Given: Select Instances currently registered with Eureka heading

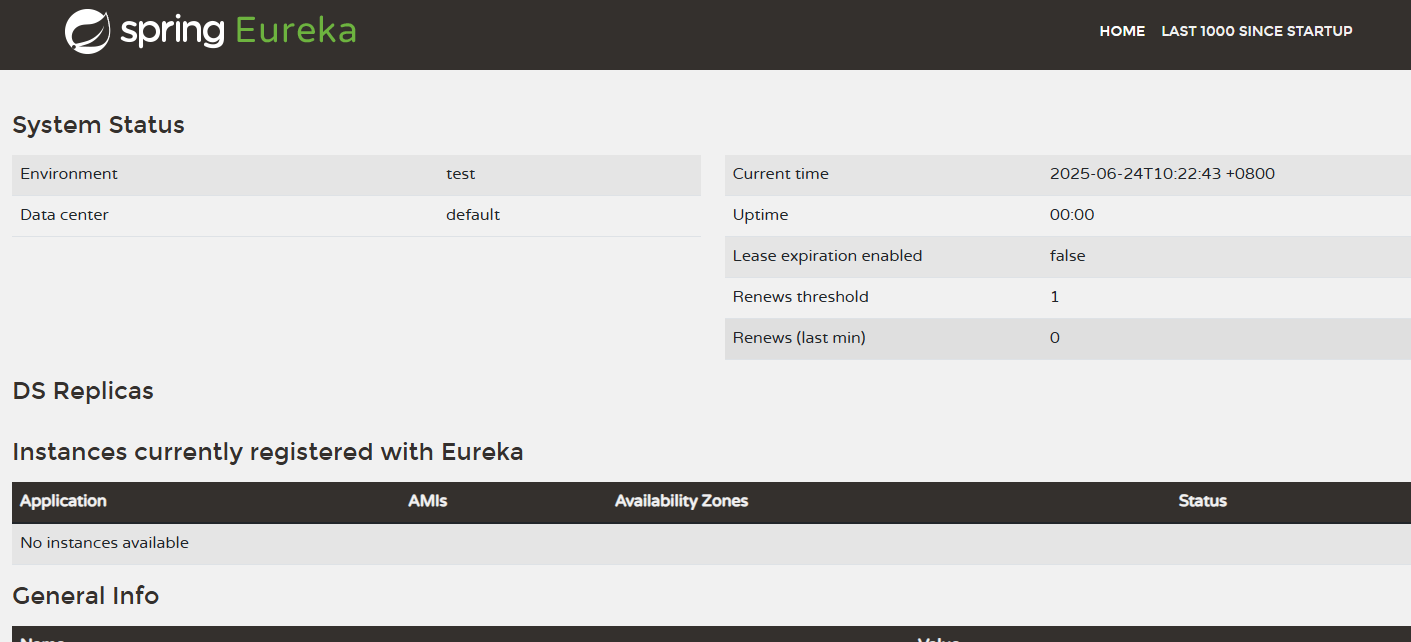Looking at the screenshot, I should coord(268,452).
